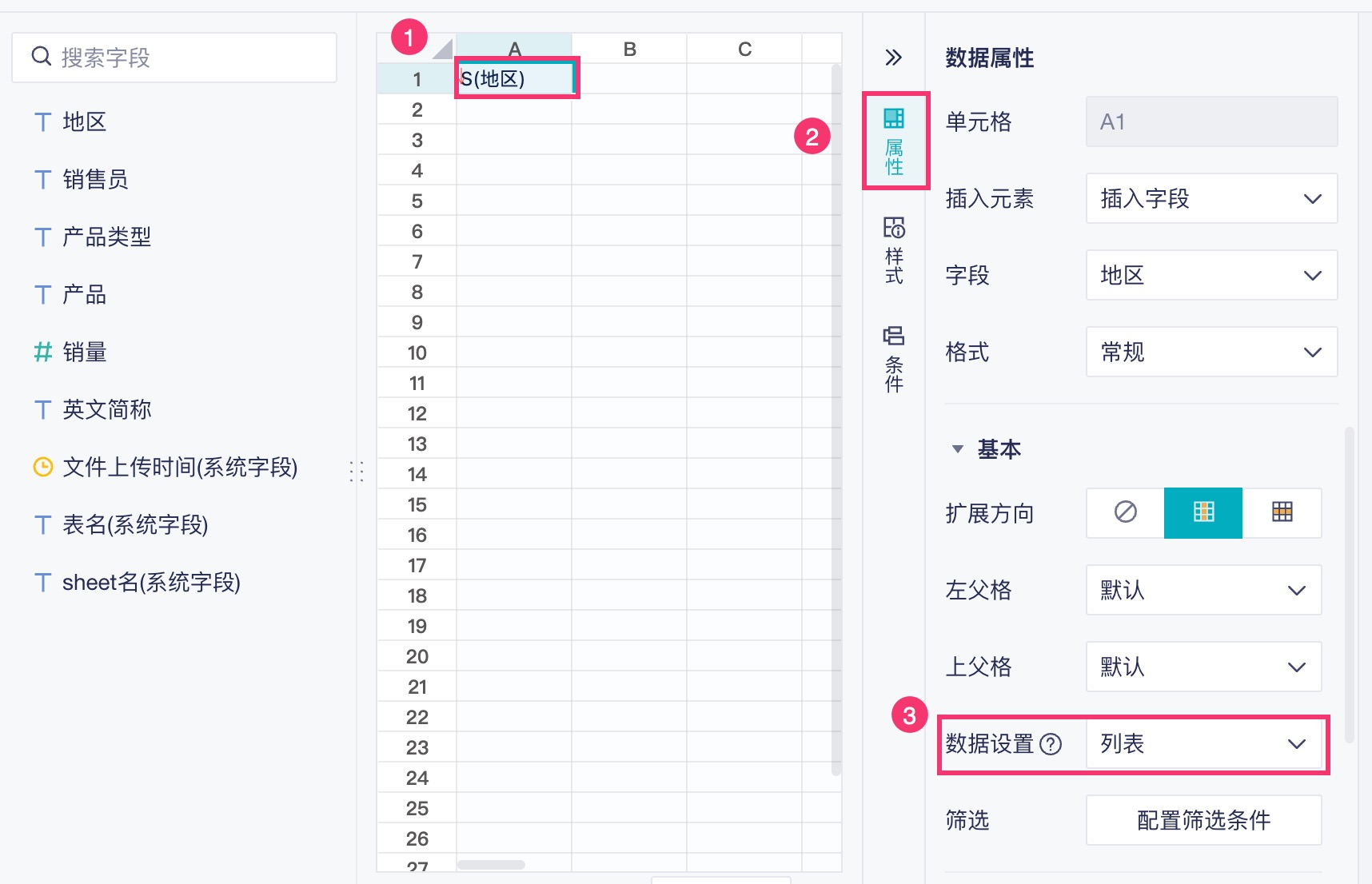The width and height of the screenshot is (1372, 884).
Task: Choose horizontal expand direction
Action: point(1282,512)
